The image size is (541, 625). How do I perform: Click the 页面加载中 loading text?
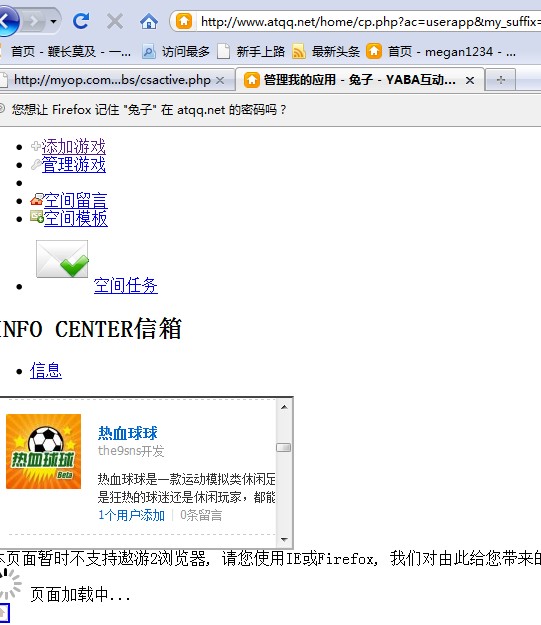pyautogui.click(x=81, y=595)
